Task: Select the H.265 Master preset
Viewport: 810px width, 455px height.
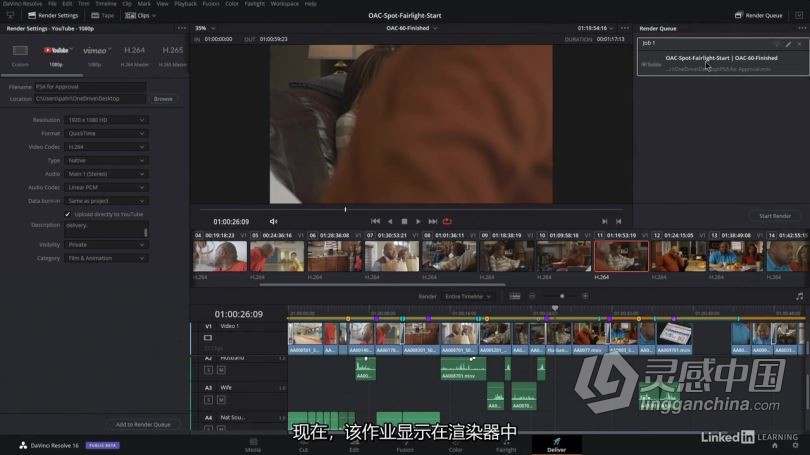Action: point(173,51)
